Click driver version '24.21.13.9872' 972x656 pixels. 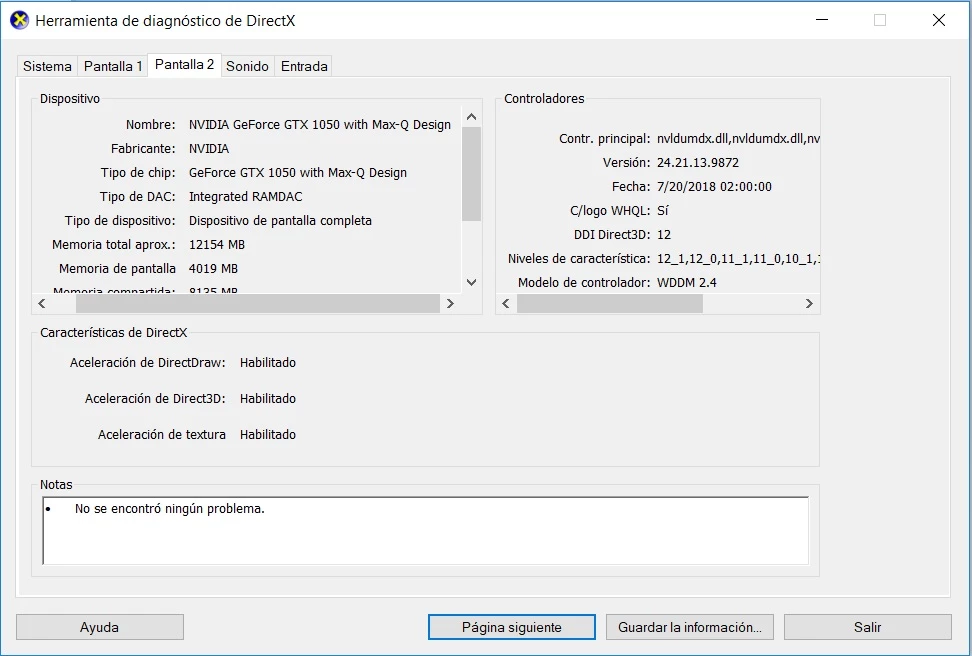tap(698, 163)
